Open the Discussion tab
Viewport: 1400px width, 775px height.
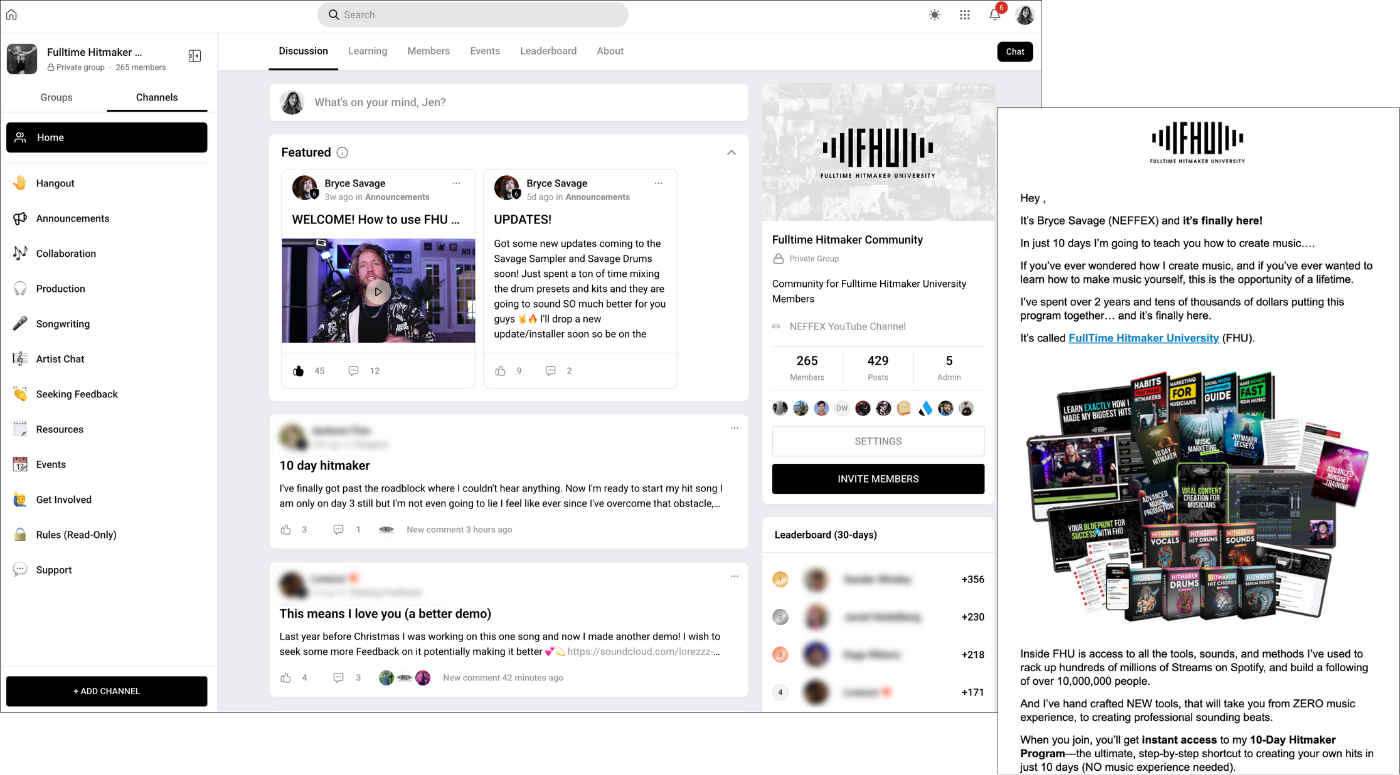coord(303,51)
